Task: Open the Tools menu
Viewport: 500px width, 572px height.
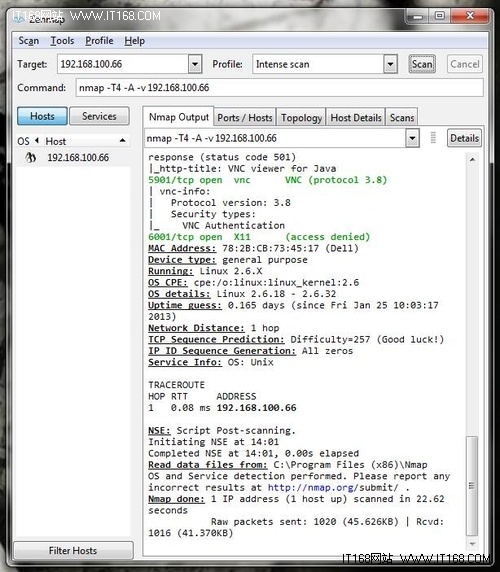Action: click(62, 41)
